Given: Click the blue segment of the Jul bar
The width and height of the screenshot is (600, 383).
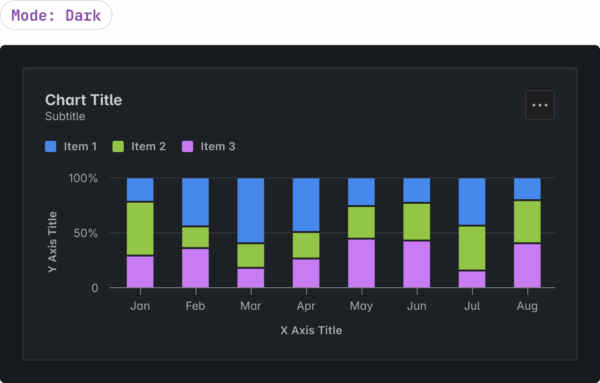Looking at the screenshot, I should click(472, 201).
